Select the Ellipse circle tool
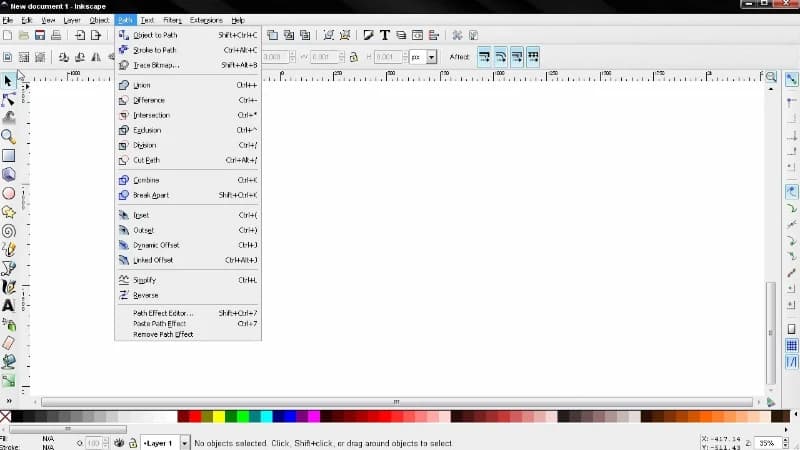Screen dimensions: 800x450 click(x=8, y=193)
